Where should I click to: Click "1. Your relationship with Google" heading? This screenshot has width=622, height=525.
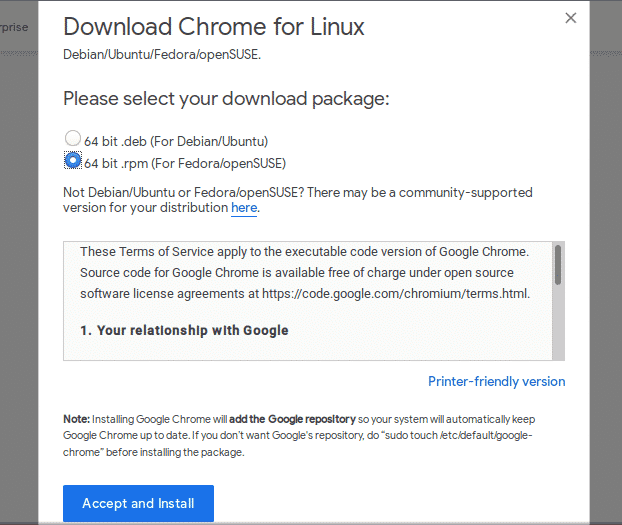coord(184,330)
